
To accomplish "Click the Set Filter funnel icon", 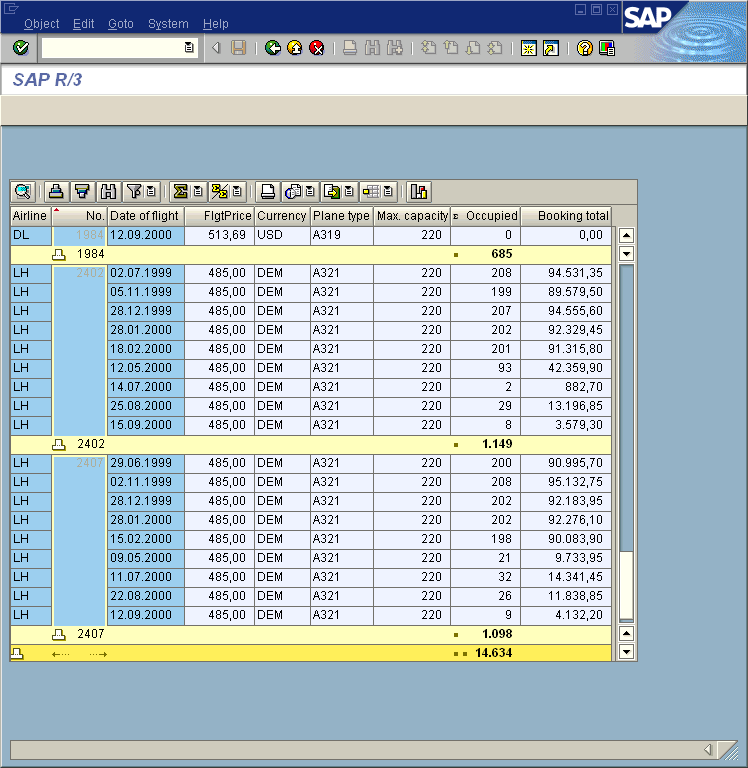I will [134, 192].
